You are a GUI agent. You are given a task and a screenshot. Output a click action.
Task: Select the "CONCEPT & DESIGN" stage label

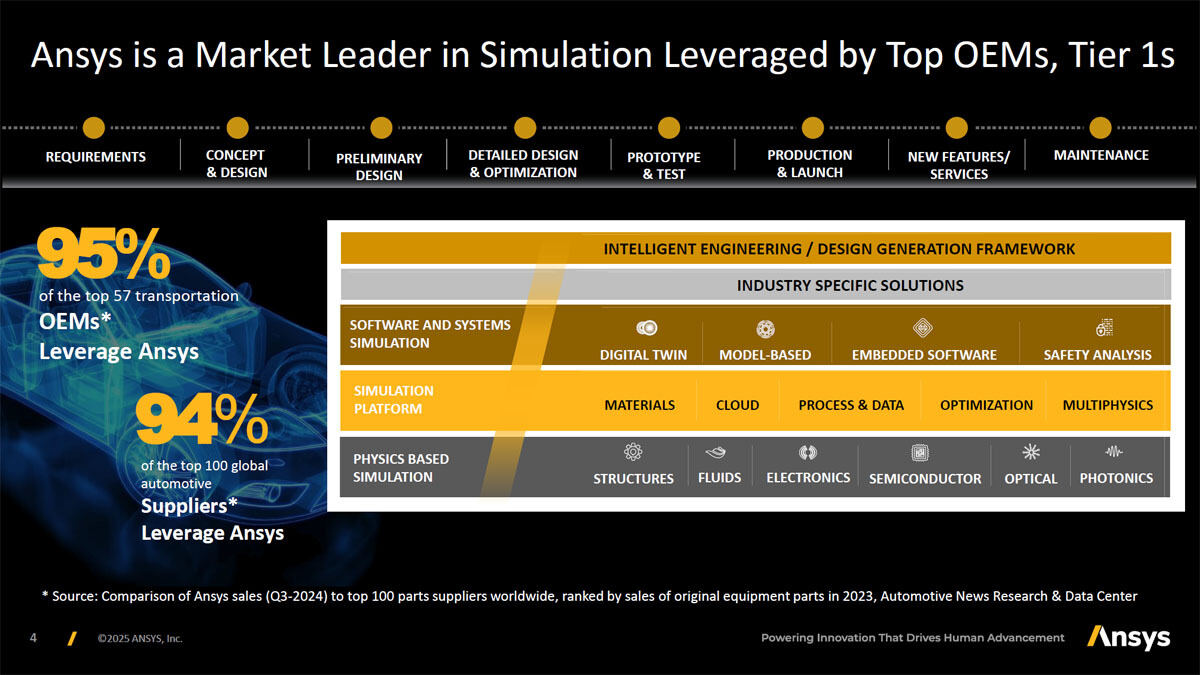[x=236, y=163]
